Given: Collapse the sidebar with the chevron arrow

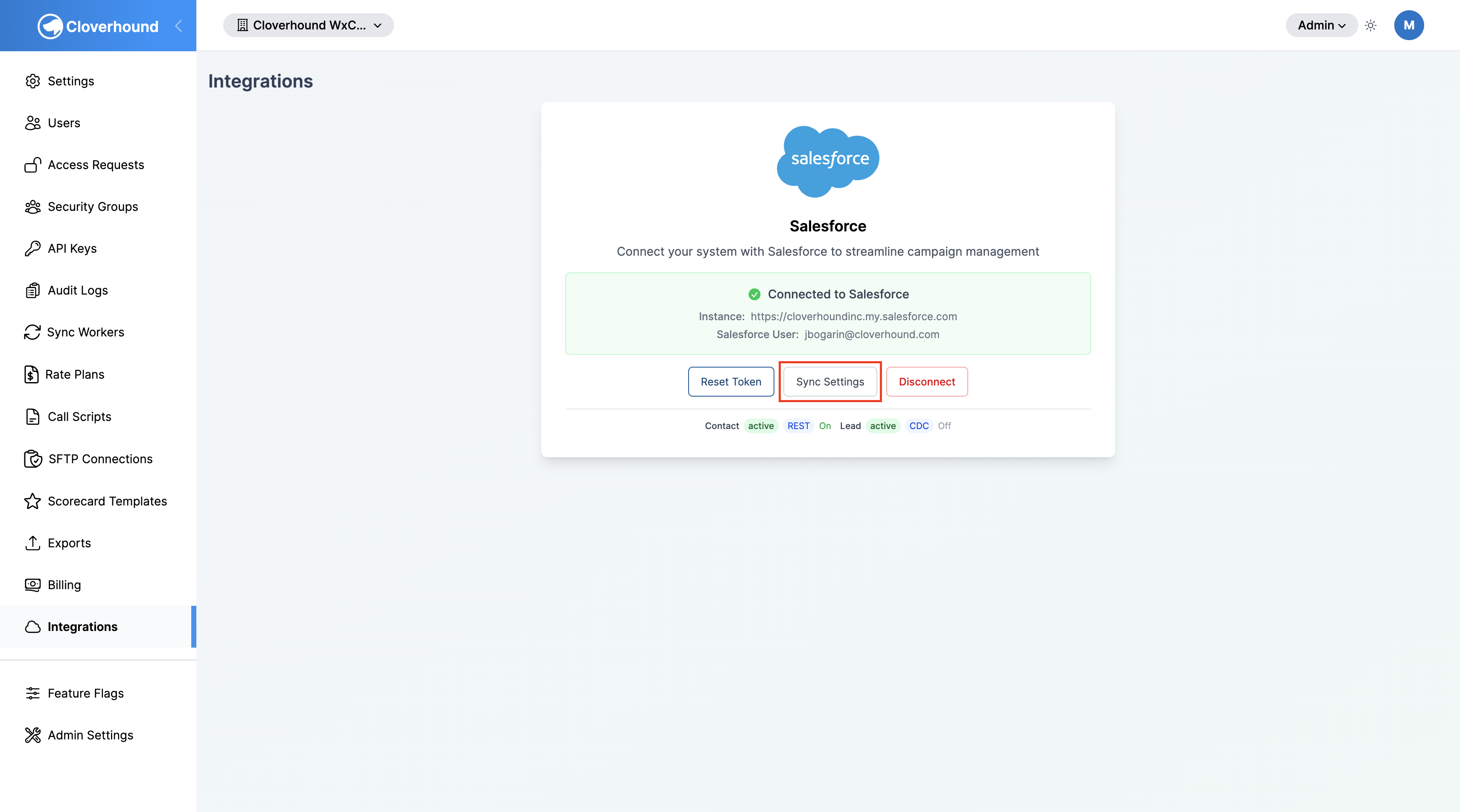Looking at the screenshot, I should tap(178, 26).
